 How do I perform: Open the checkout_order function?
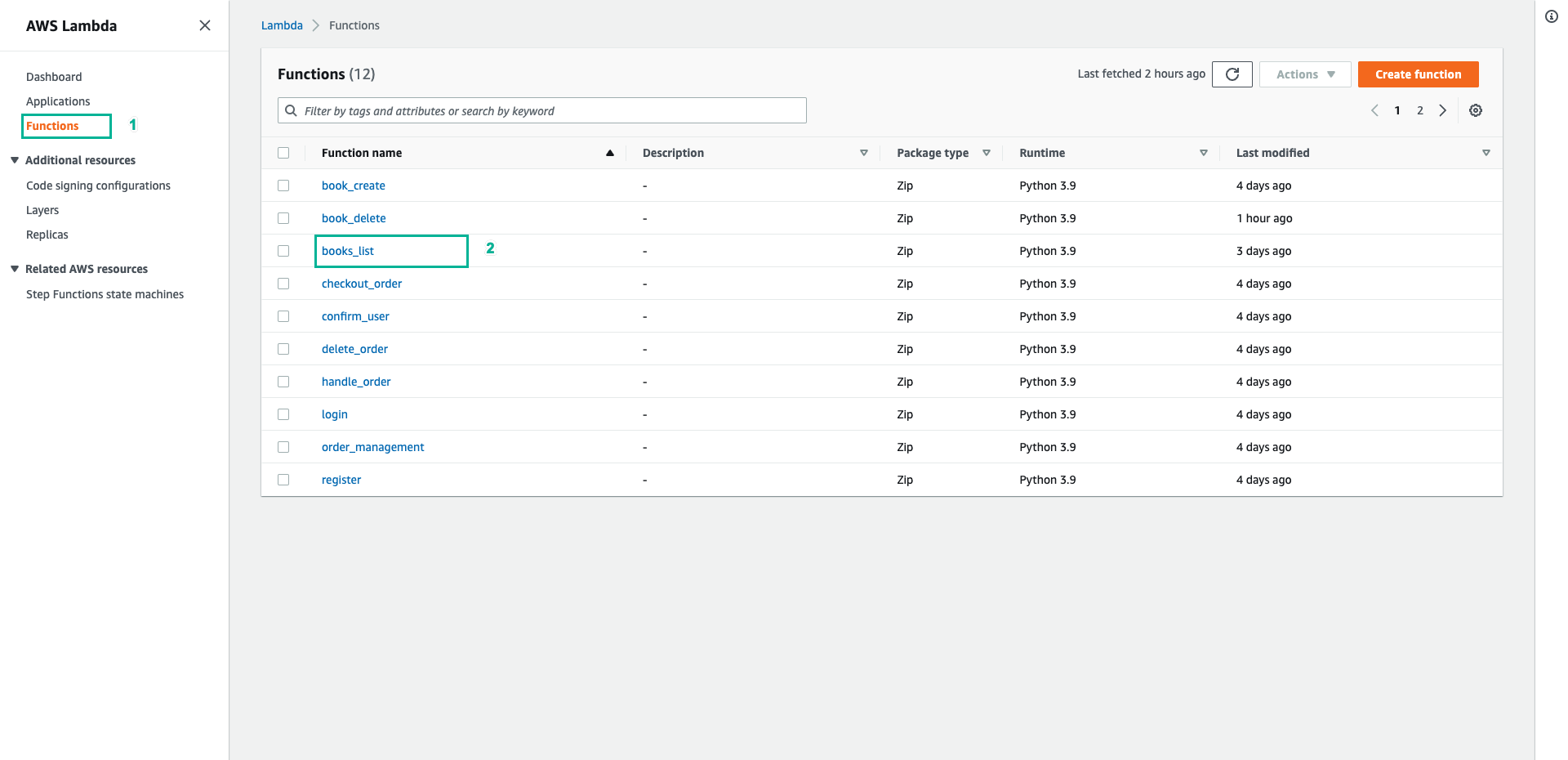362,284
